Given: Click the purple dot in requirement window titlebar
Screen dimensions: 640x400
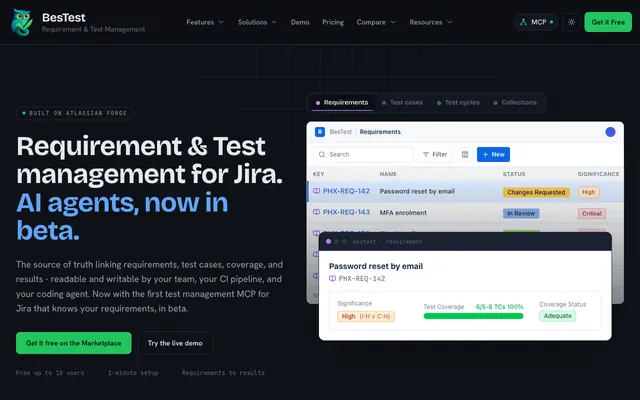Looking at the screenshot, I should click(x=328, y=242).
